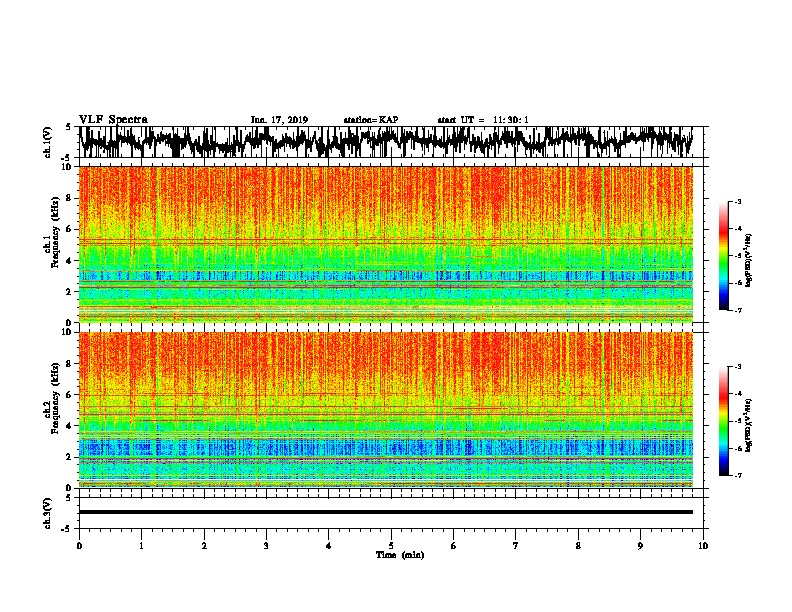Viewport: 792px width, 612px height.
Task: Click the ch.1 spectrogram color scale bar
Action: click(724, 256)
